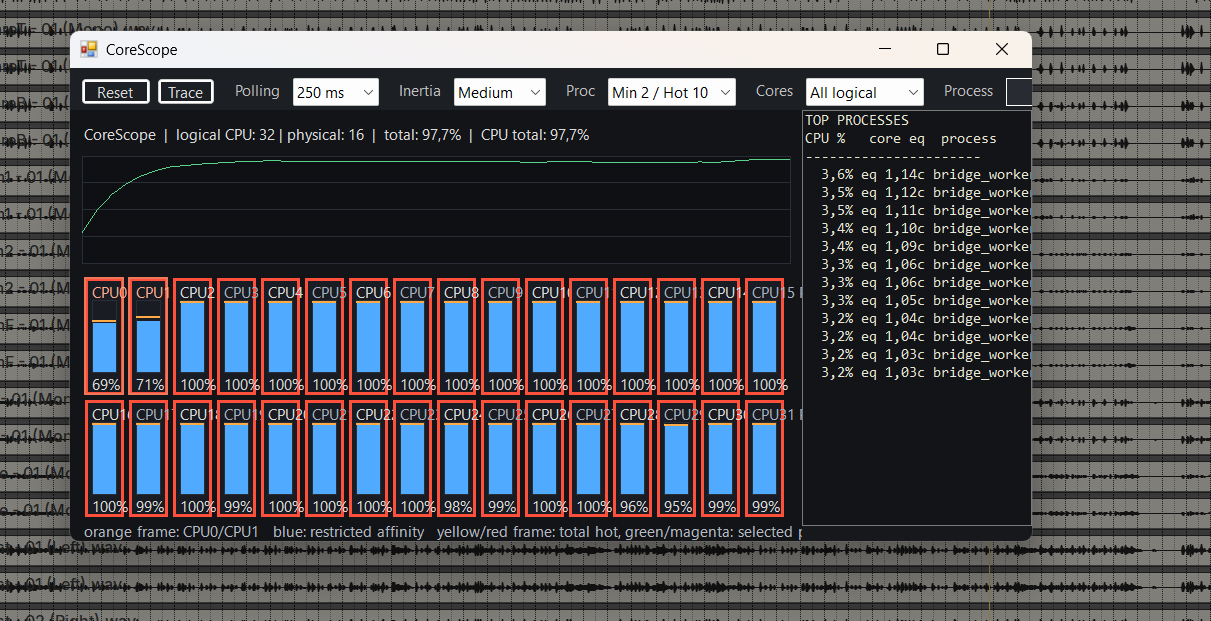Click the legend text about orange frame CPU0/CPU1
The width and height of the screenshot is (1211, 621).
[x=171, y=532]
